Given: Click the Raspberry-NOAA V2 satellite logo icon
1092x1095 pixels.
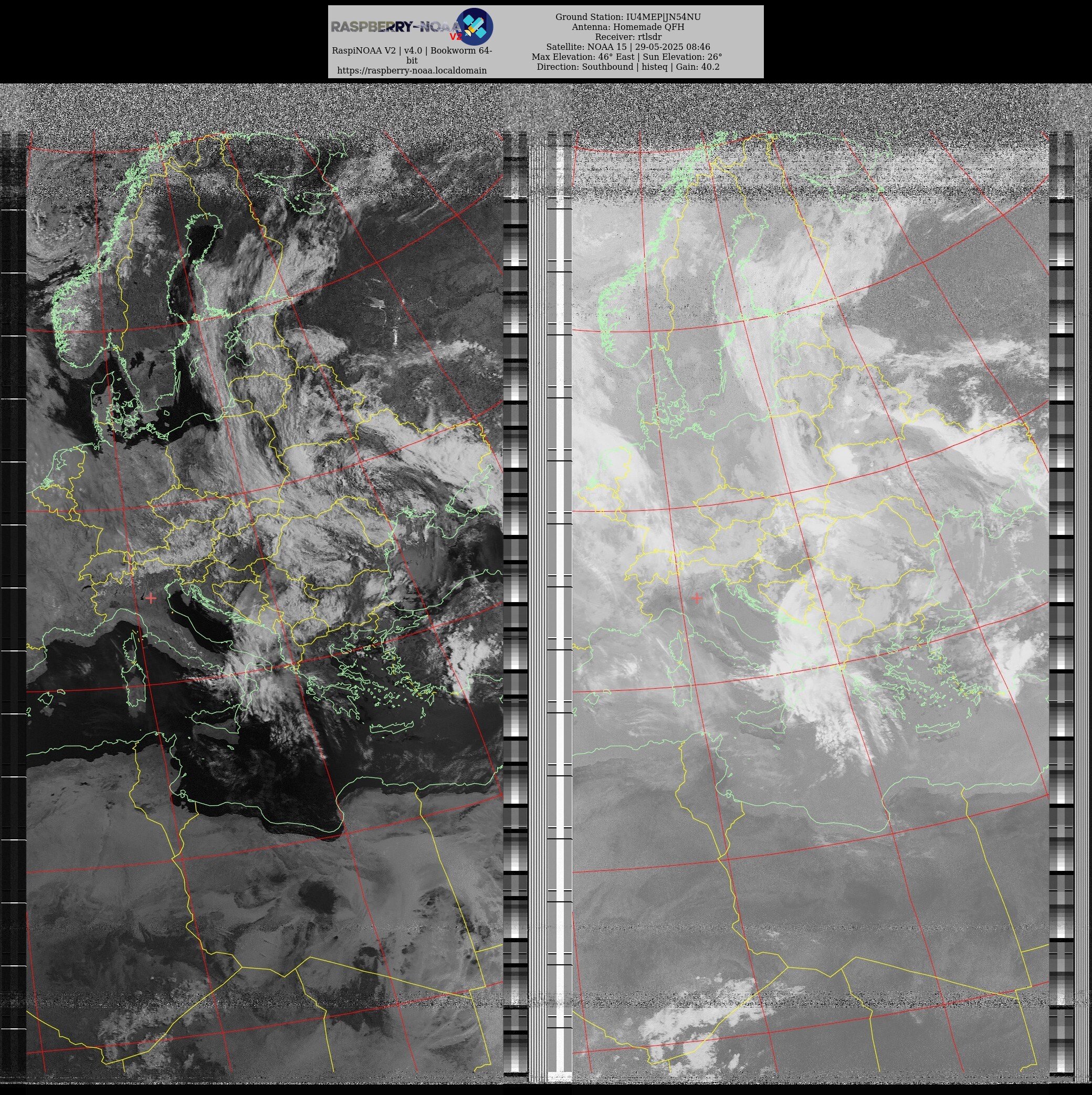Looking at the screenshot, I should coord(474,26).
